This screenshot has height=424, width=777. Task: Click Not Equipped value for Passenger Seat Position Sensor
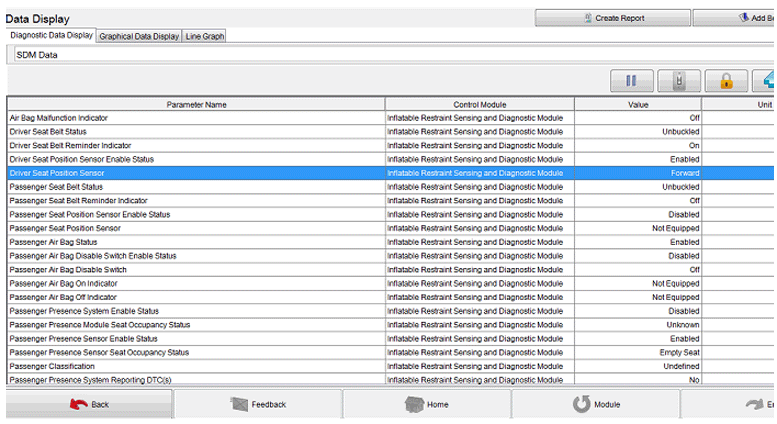point(638,228)
